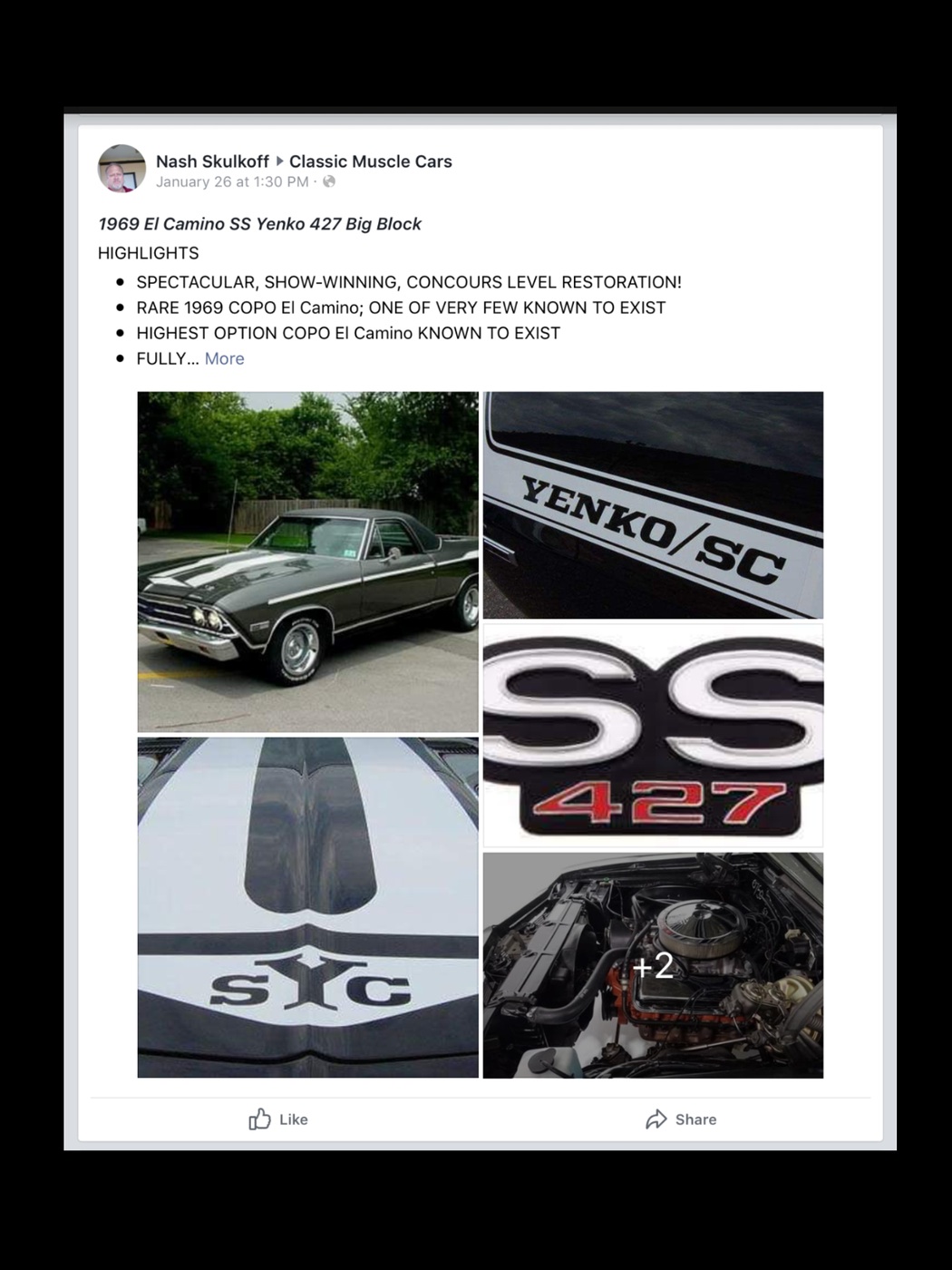Click the post title 1969 El Camino

click(259, 224)
